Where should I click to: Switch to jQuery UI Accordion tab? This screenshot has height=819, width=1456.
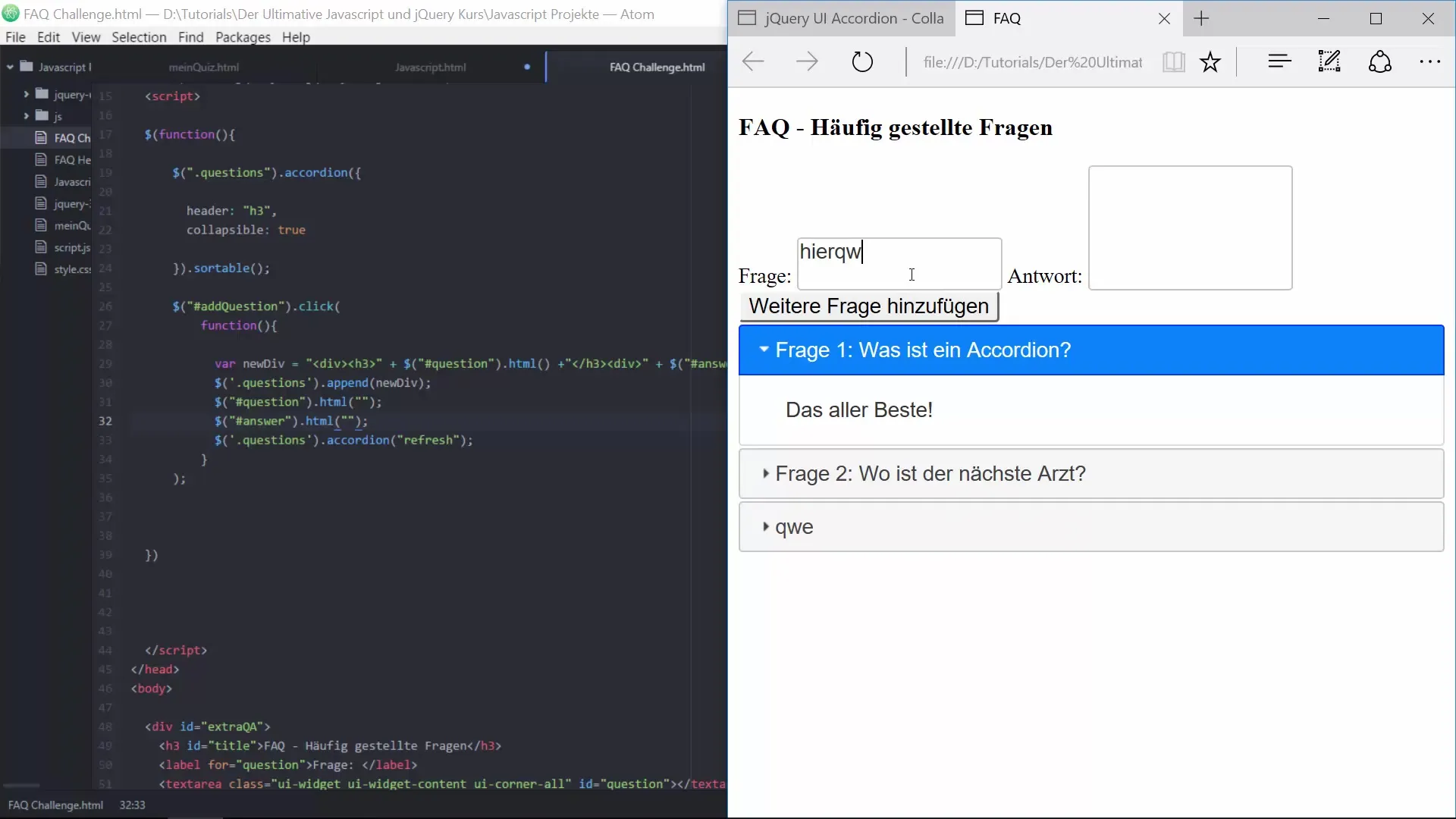[x=841, y=18]
